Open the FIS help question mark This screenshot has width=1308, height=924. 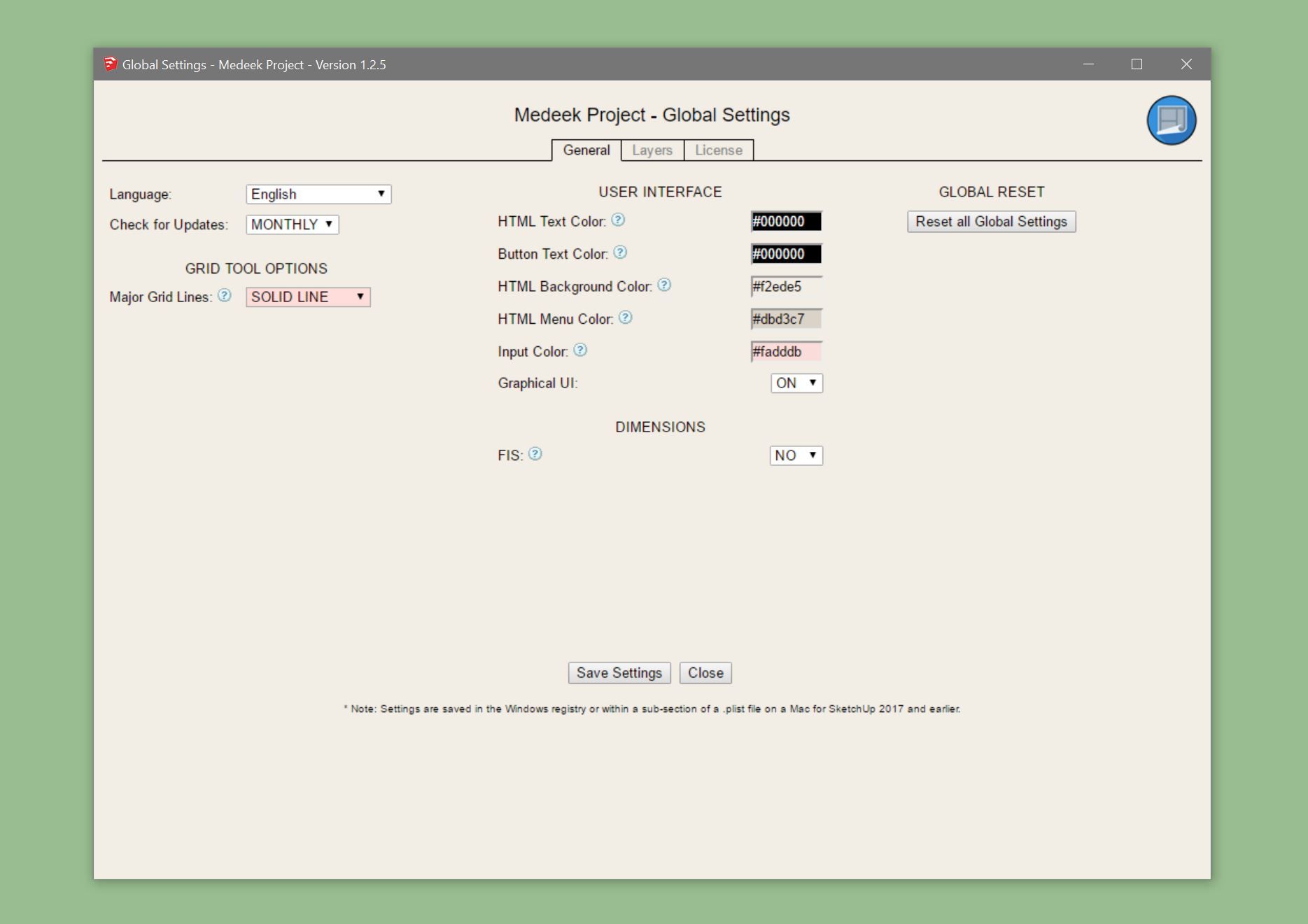[x=535, y=454]
